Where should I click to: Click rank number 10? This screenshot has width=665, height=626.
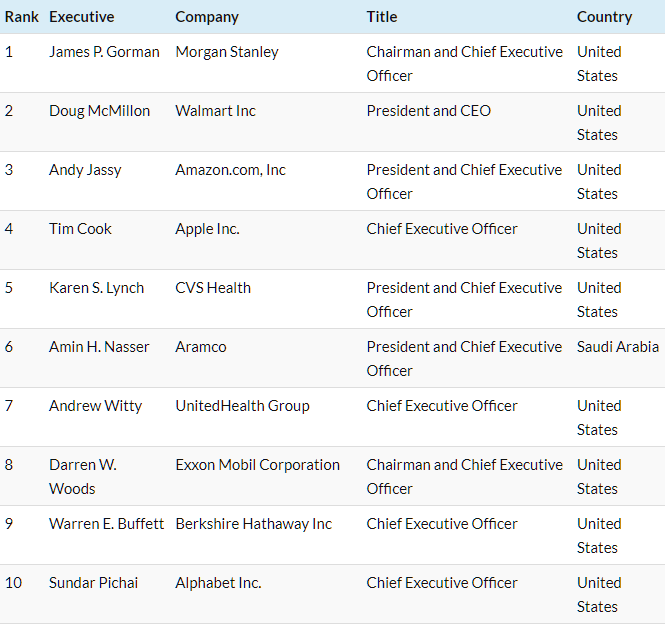coord(13,582)
